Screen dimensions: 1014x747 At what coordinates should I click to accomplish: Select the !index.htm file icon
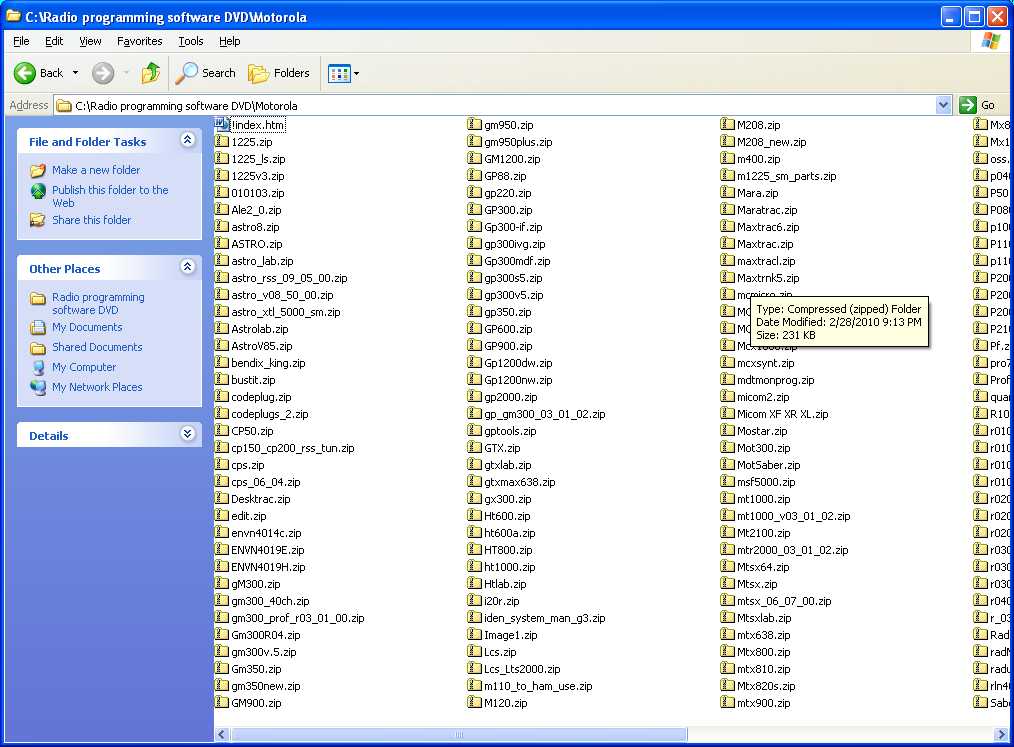[x=223, y=124]
